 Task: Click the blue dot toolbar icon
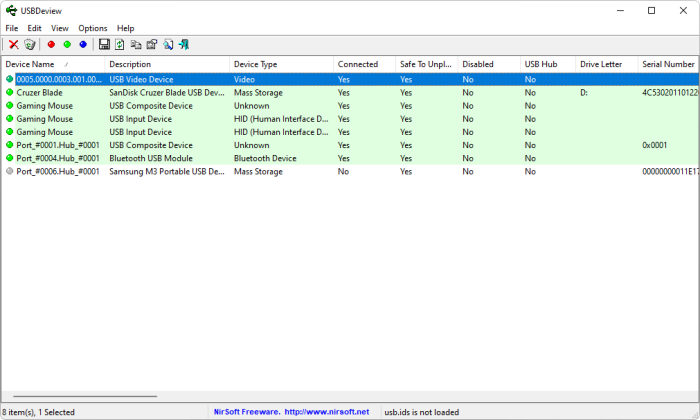(x=83, y=44)
